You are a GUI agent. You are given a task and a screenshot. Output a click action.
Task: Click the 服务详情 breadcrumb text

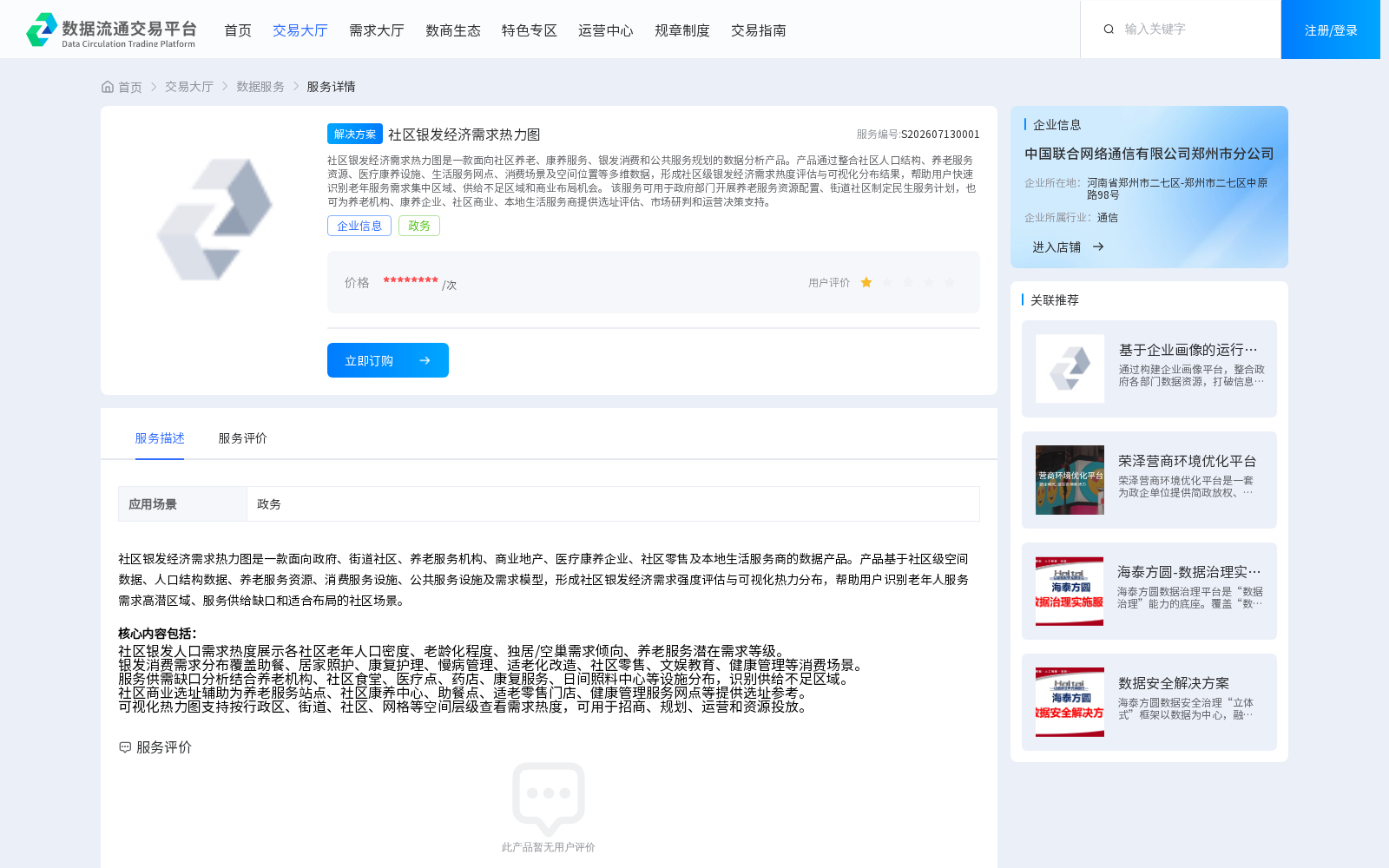coord(331,87)
